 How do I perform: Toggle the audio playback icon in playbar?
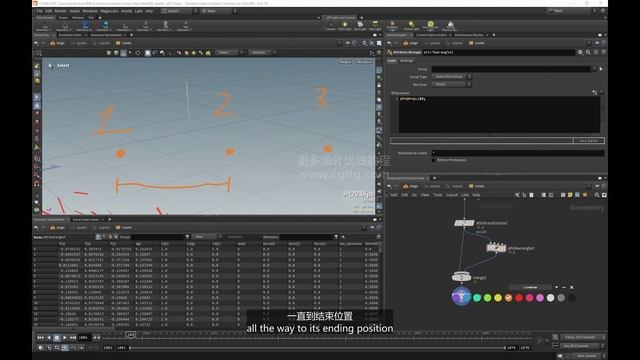49,348
